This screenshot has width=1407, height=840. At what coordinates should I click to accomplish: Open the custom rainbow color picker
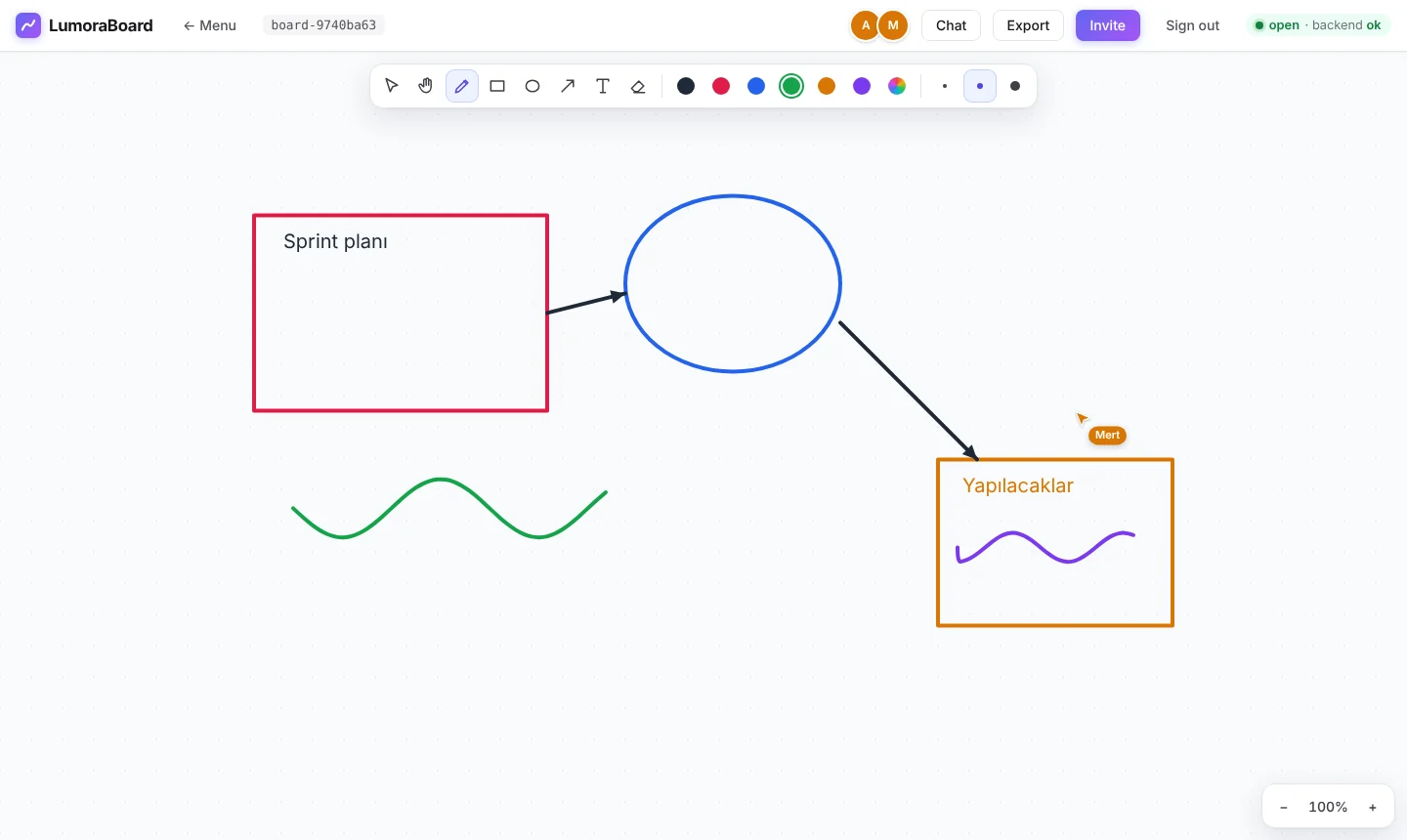click(897, 86)
